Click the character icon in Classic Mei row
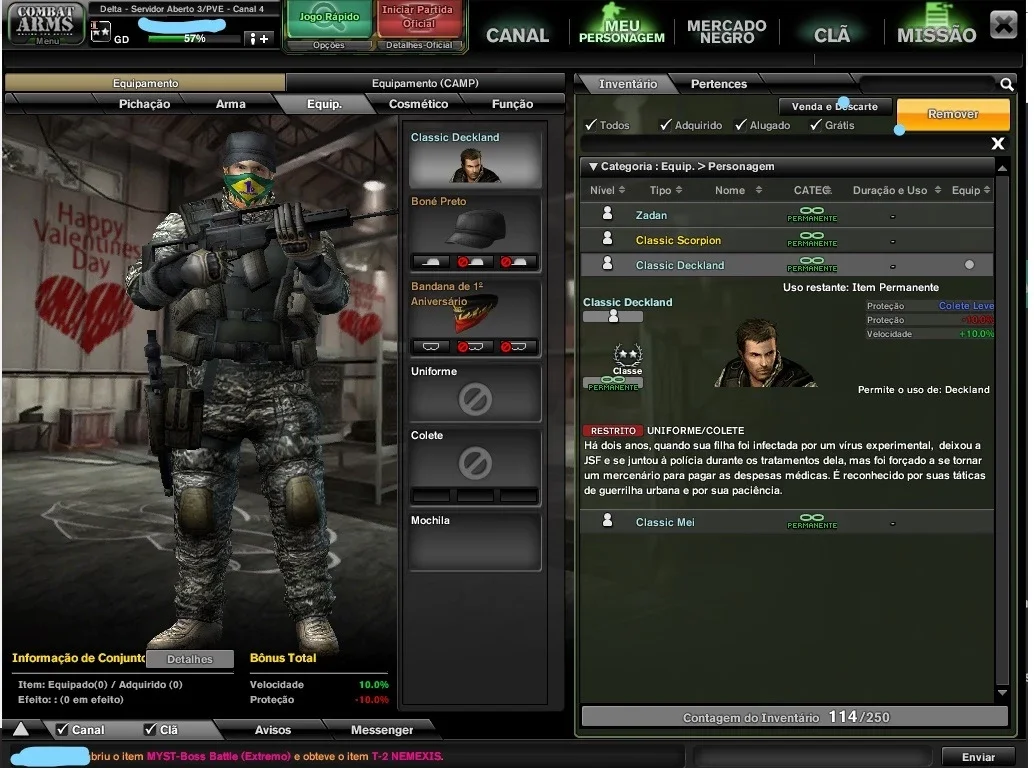 607,521
